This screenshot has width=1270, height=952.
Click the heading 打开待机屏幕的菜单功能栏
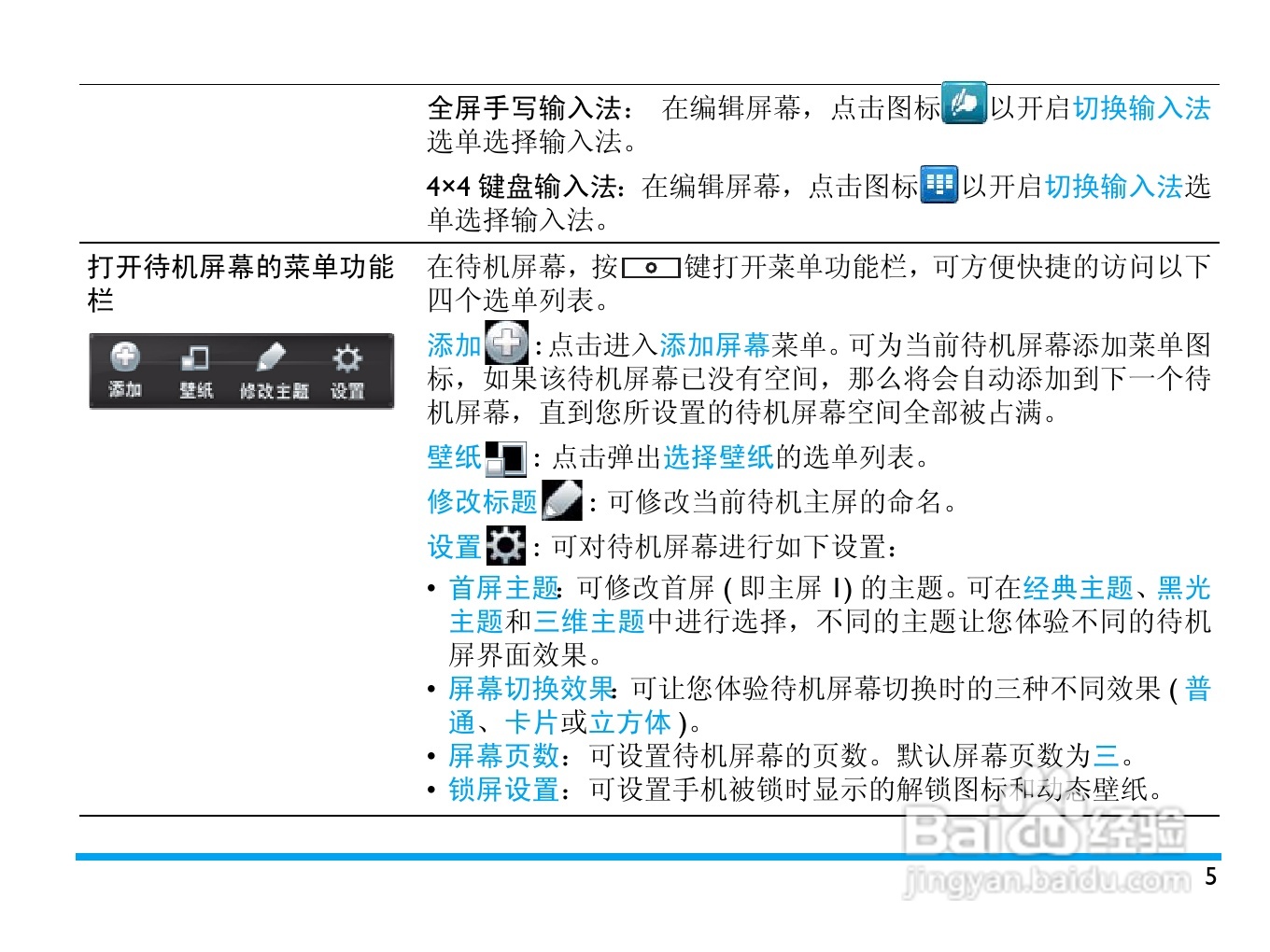[241, 284]
